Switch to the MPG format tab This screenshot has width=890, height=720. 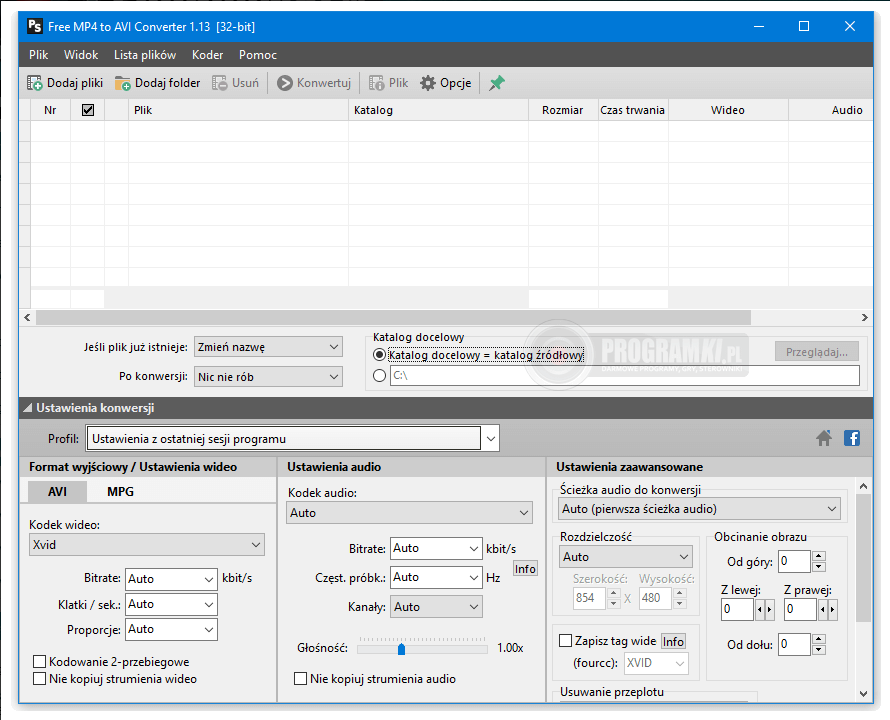coord(120,492)
